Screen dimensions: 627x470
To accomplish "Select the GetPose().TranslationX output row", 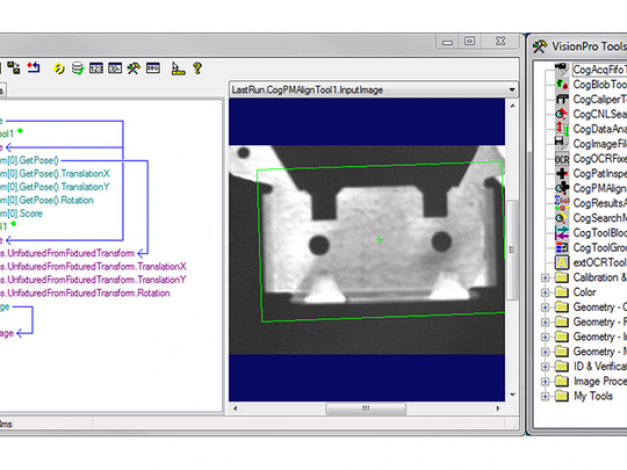I will [55, 174].
